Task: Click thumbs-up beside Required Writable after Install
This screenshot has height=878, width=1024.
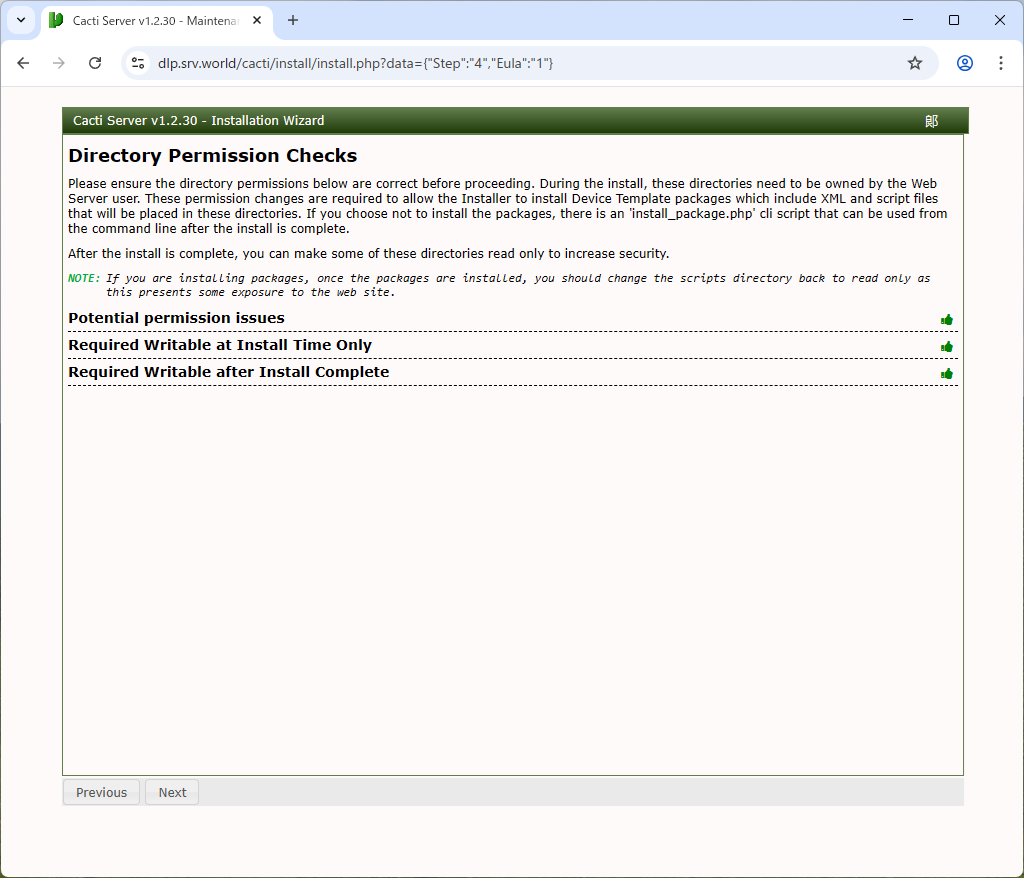Action: pyautogui.click(x=946, y=374)
